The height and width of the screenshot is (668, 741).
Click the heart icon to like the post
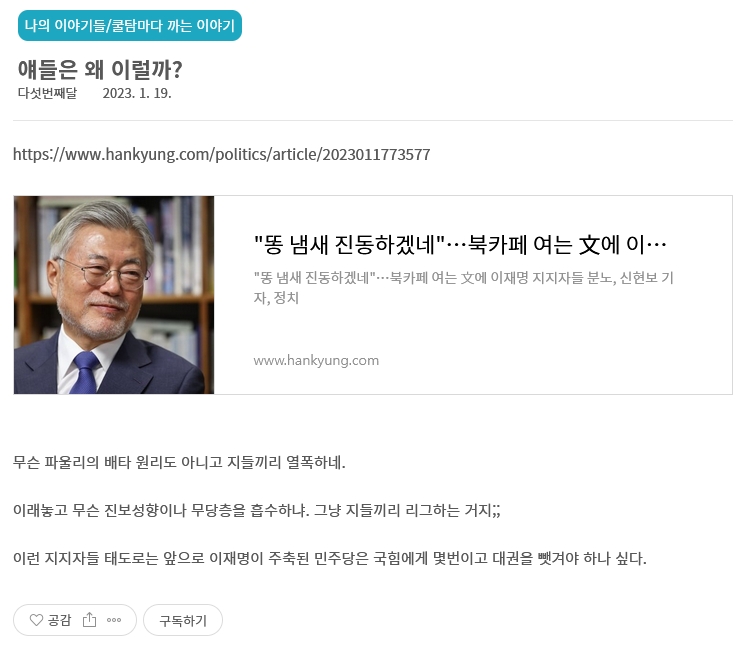point(36,620)
